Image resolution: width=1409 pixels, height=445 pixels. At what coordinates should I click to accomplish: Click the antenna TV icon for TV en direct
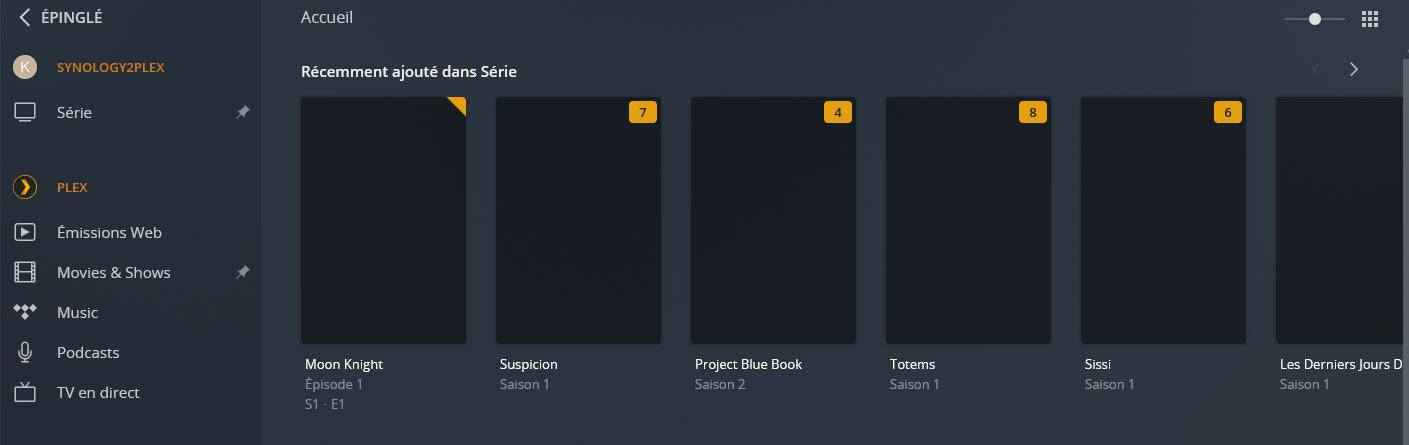click(x=25, y=392)
